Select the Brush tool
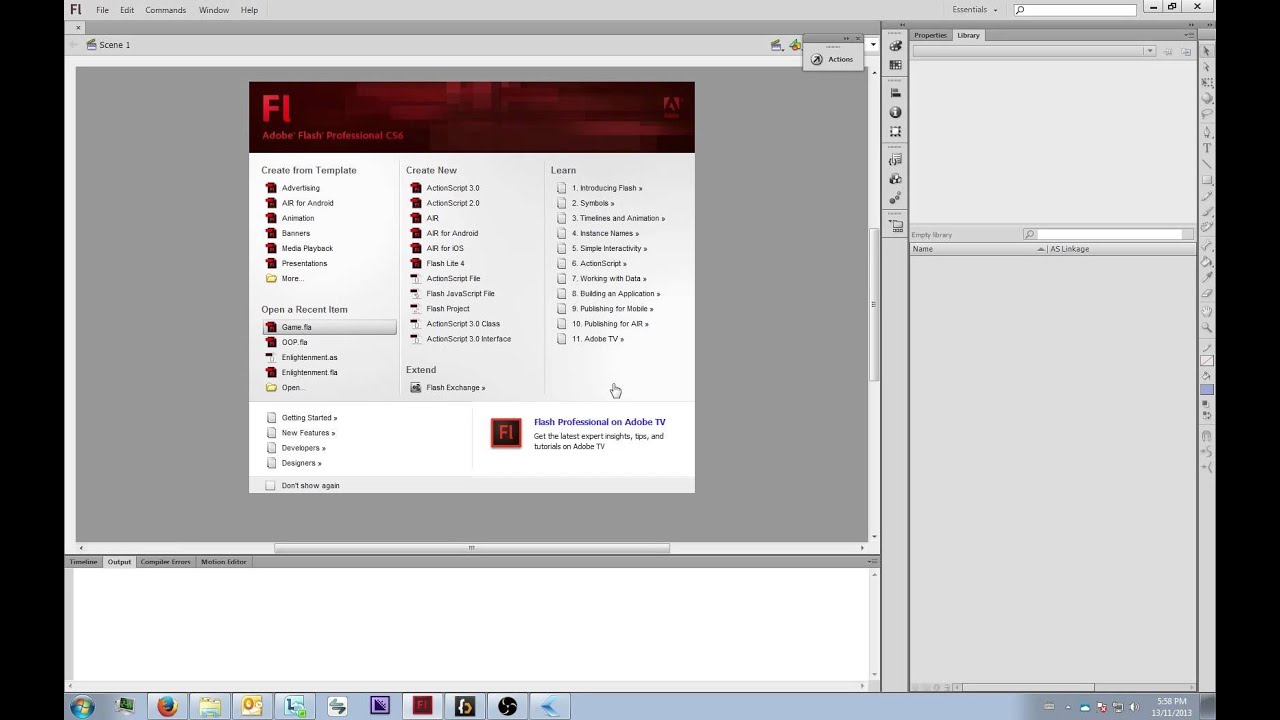Viewport: 1280px width, 720px height. pos(1207,212)
